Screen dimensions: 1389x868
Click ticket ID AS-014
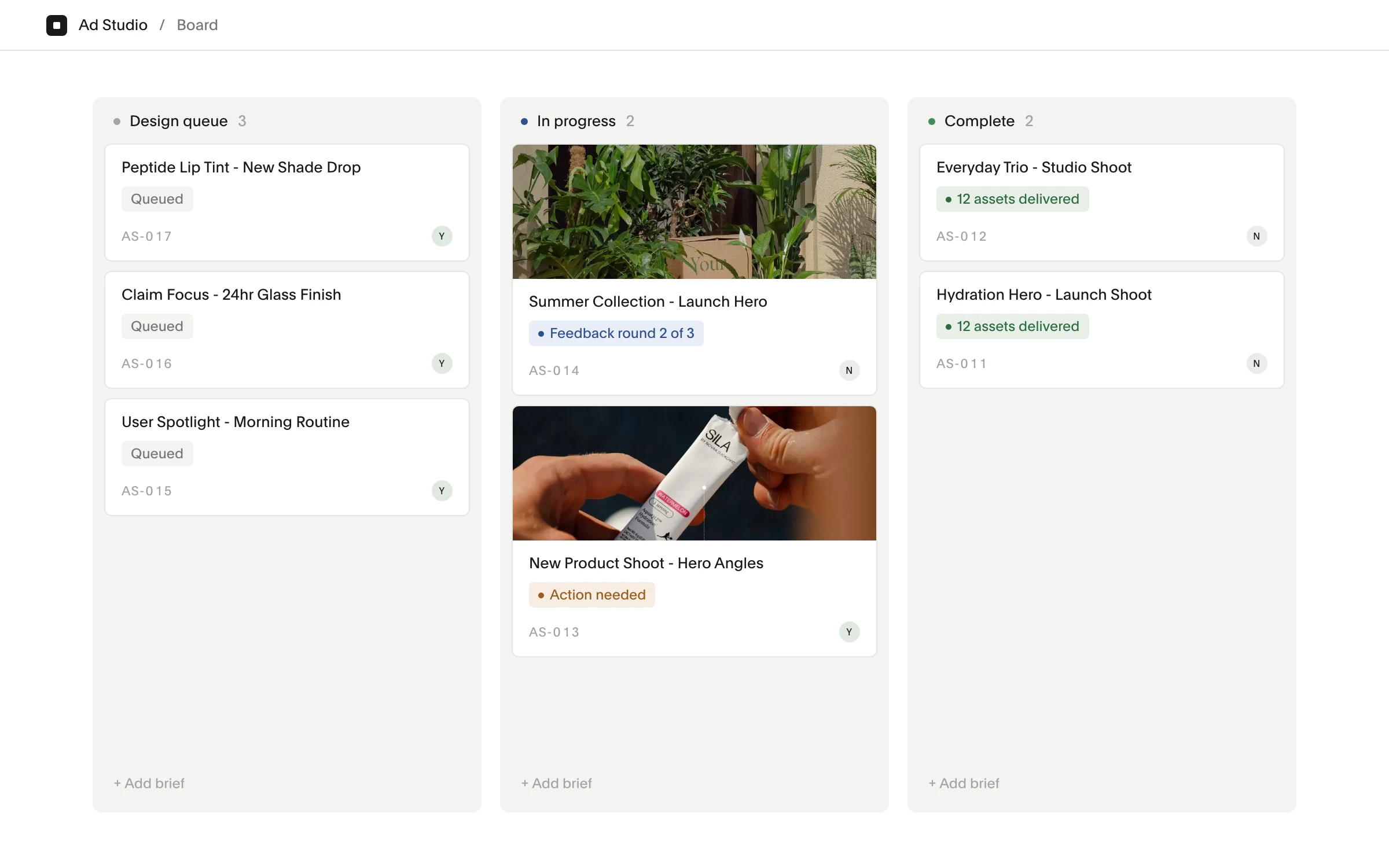click(x=554, y=370)
